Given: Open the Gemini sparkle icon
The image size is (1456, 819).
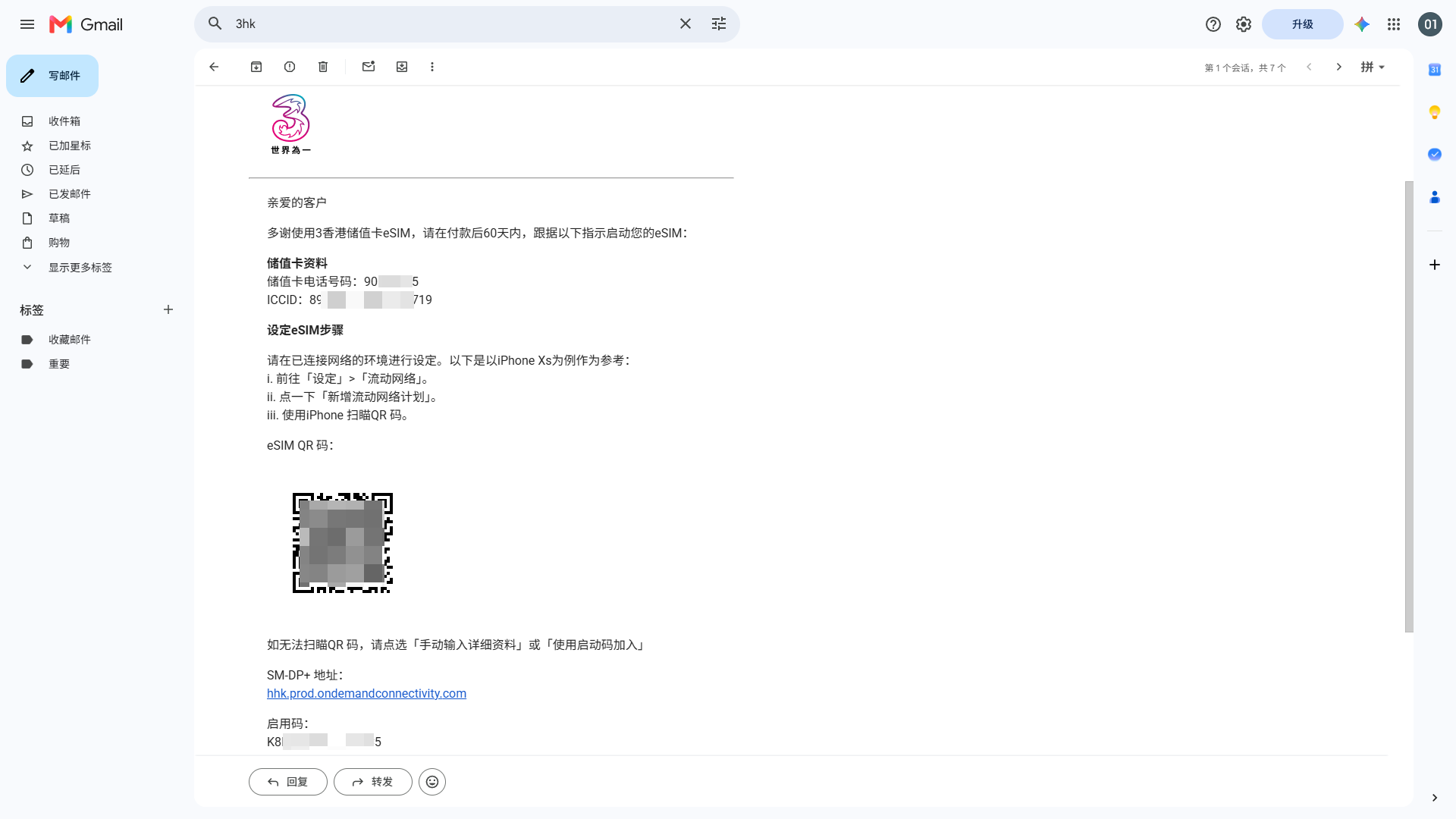Looking at the screenshot, I should tap(1362, 24).
